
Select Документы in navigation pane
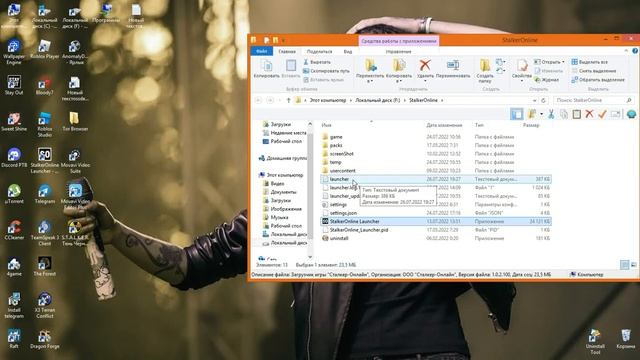[283, 192]
